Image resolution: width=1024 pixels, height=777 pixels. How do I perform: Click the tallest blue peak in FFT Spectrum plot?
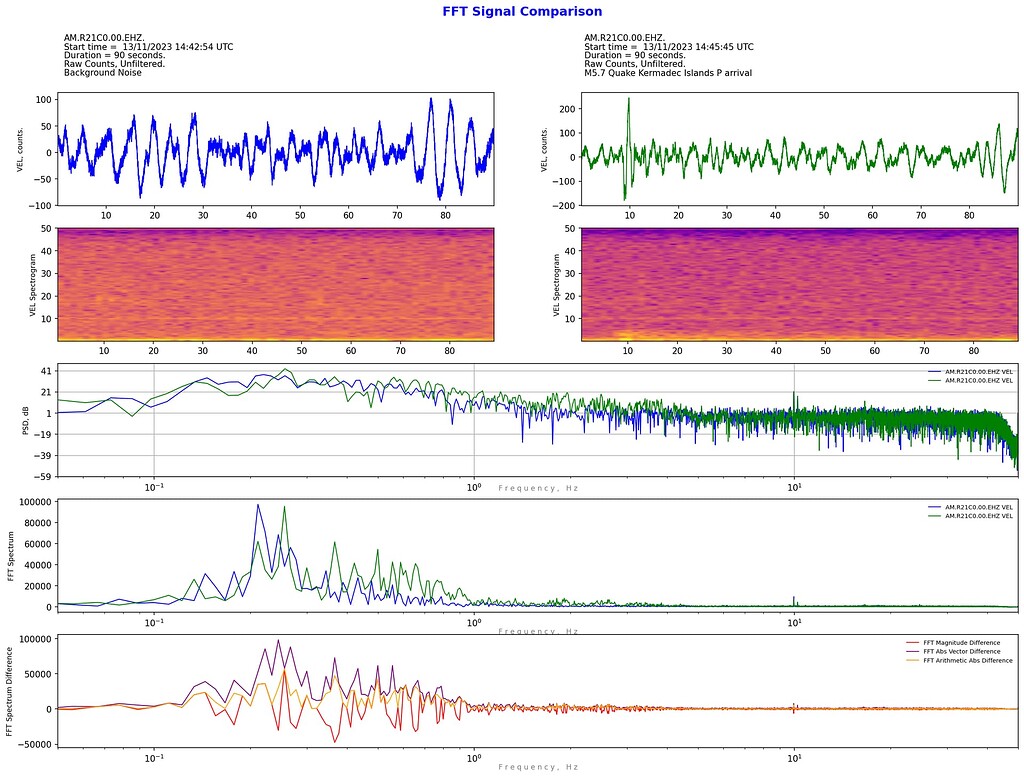(x=258, y=507)
